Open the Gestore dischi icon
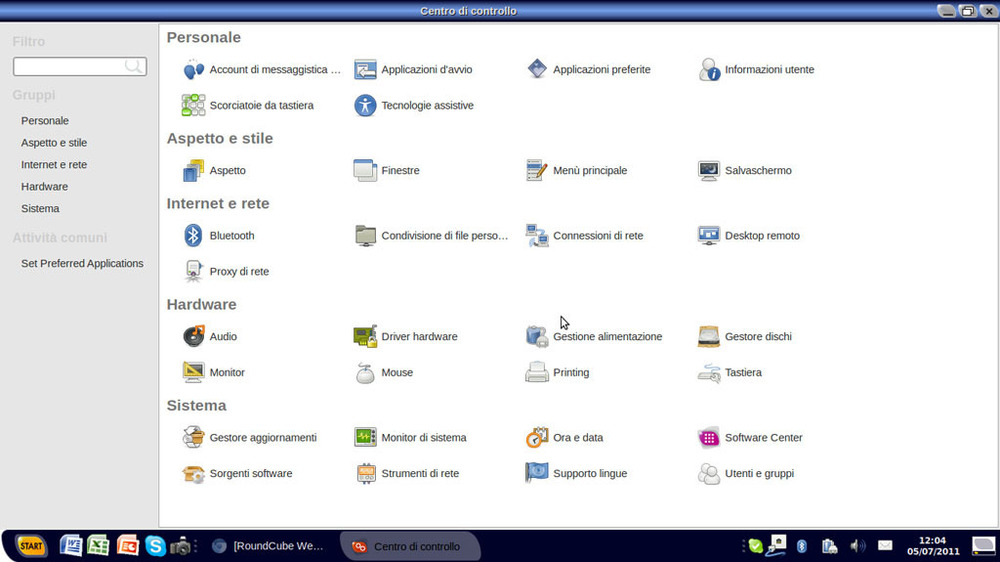This screenshot has width=1000, height=562. click(x=709, y=336)
